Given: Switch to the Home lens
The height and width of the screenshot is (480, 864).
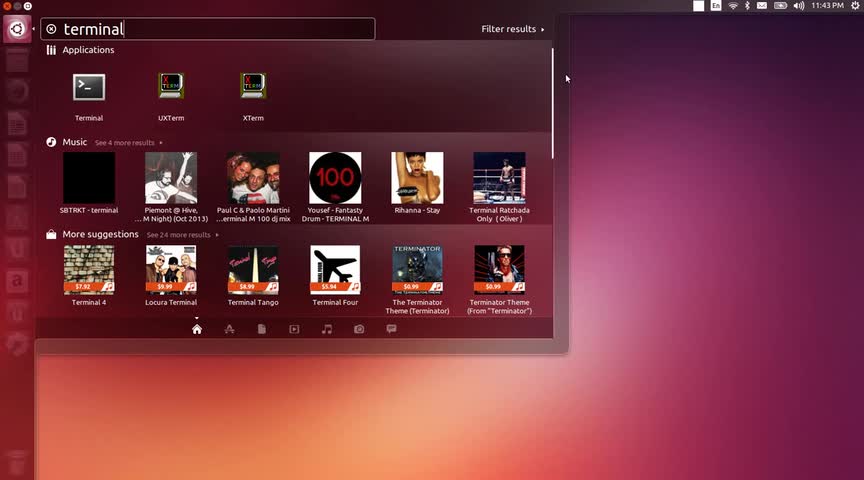Looking at the screenshot, I should click(197, 329).
